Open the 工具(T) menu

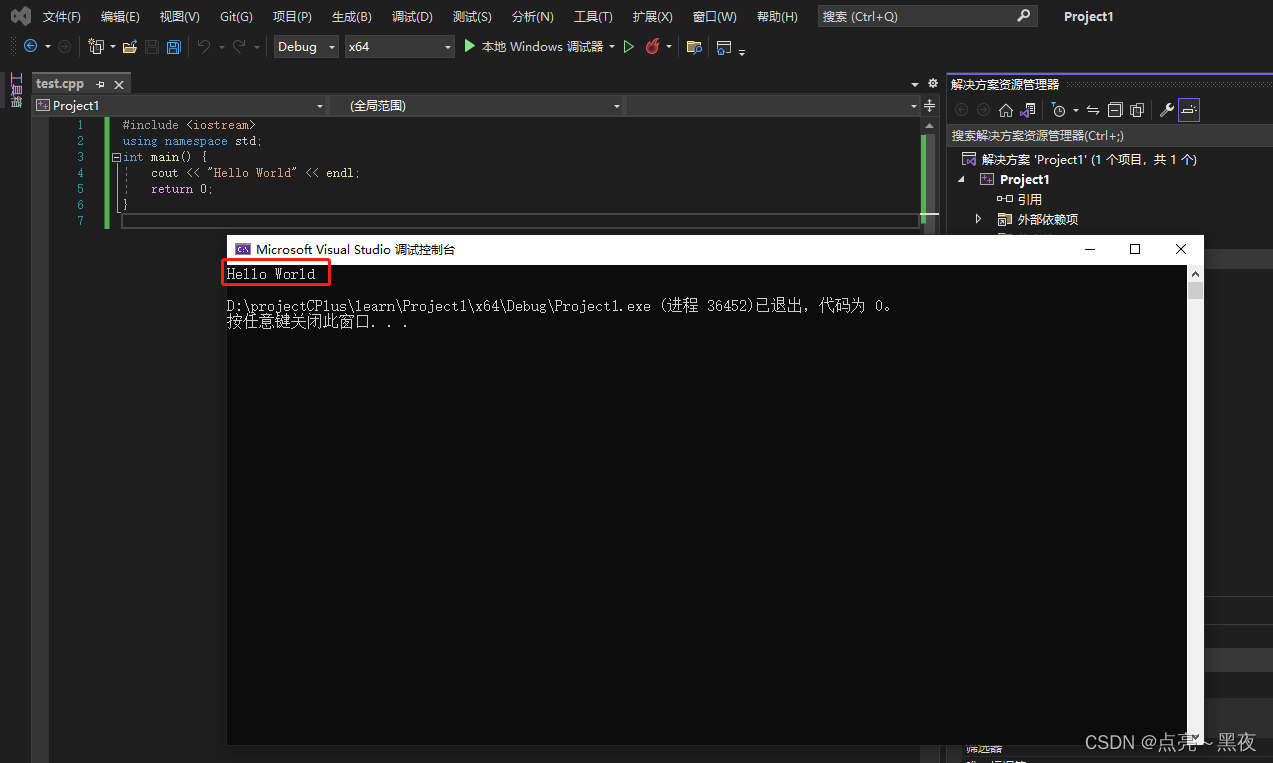point(593,16)
